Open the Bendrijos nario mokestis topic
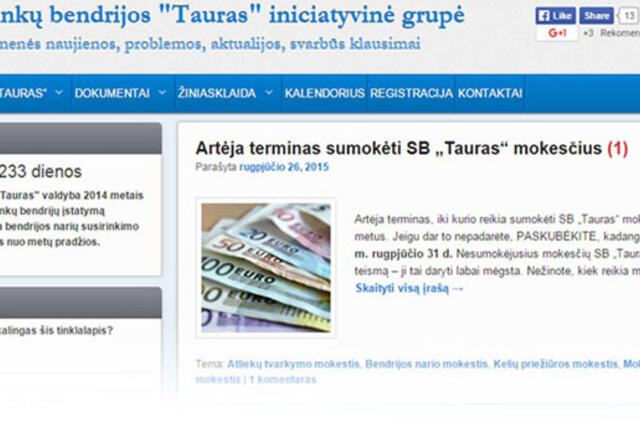The width and height of the screenshot is (640, 422). (426, 364)
